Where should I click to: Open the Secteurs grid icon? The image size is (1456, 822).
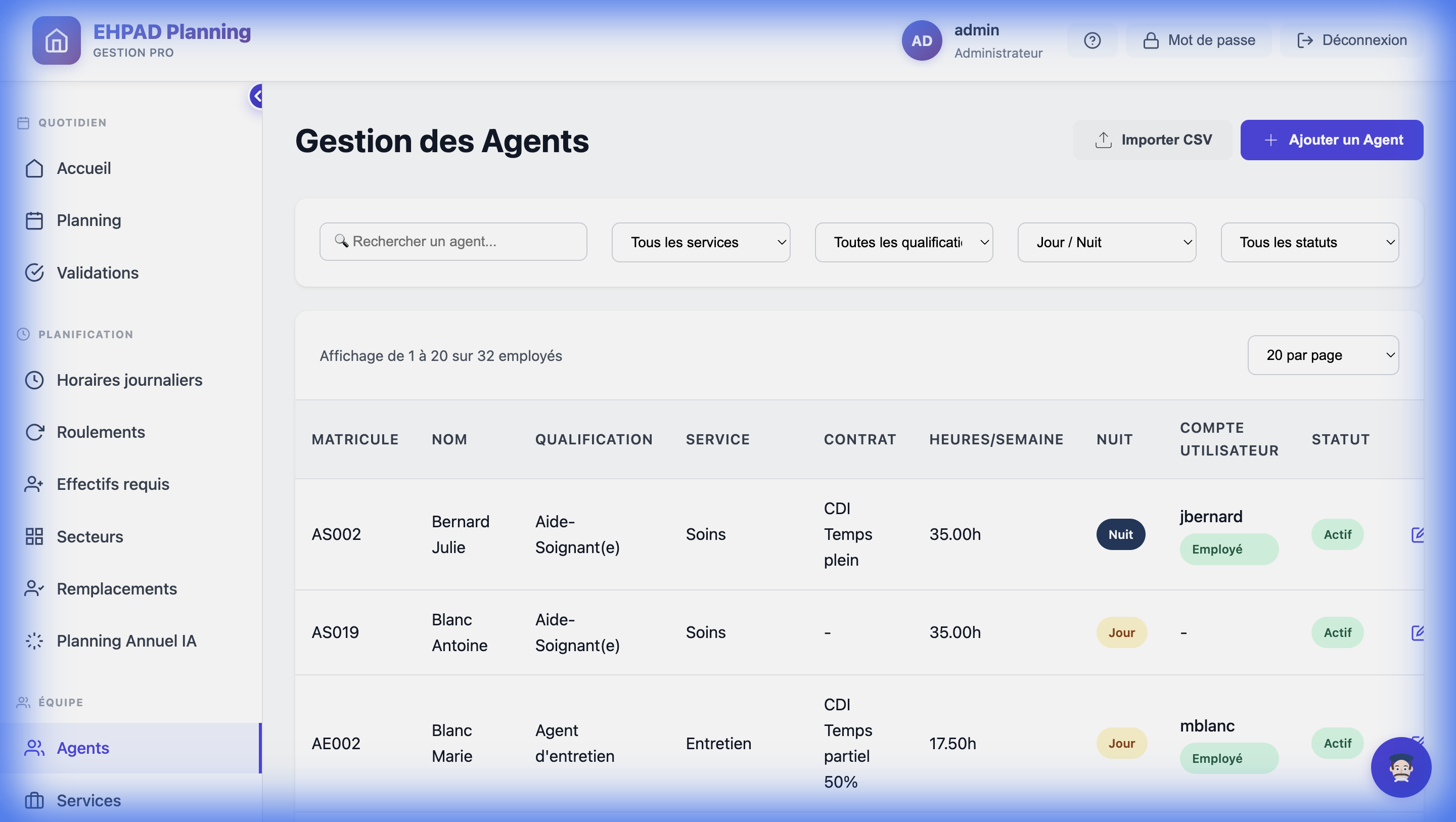(x=34, y=536)
